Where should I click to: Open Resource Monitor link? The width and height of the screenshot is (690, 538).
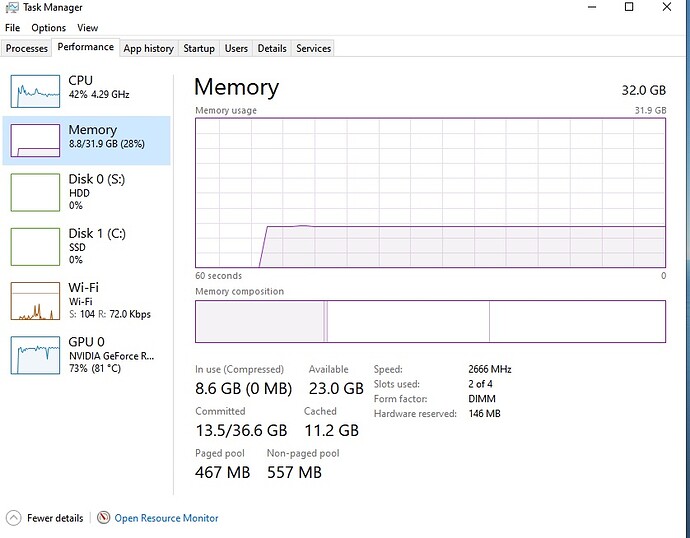coord(166,518)
